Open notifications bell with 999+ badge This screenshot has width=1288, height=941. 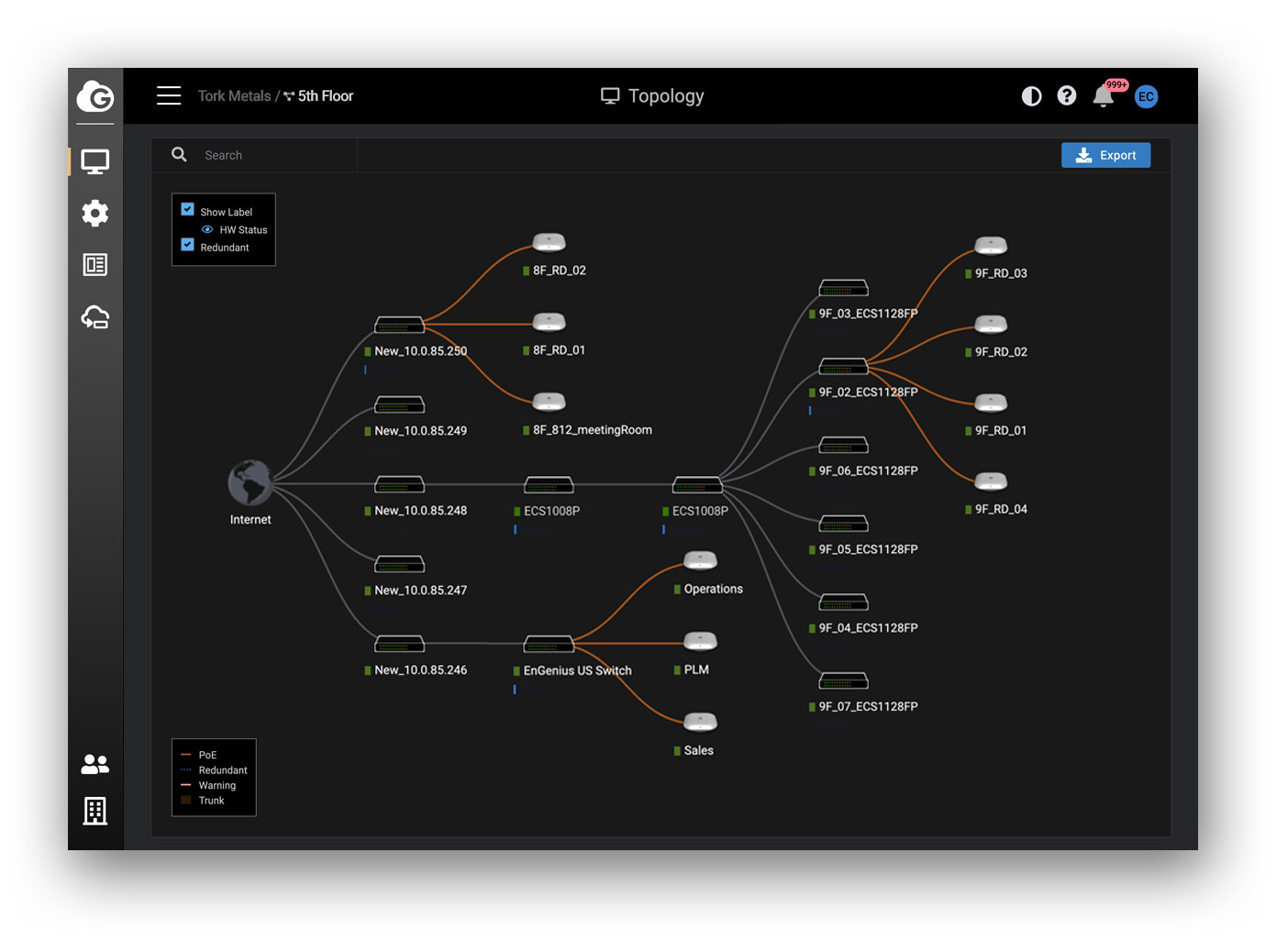pyautogui.click(x=1104, y=97)
